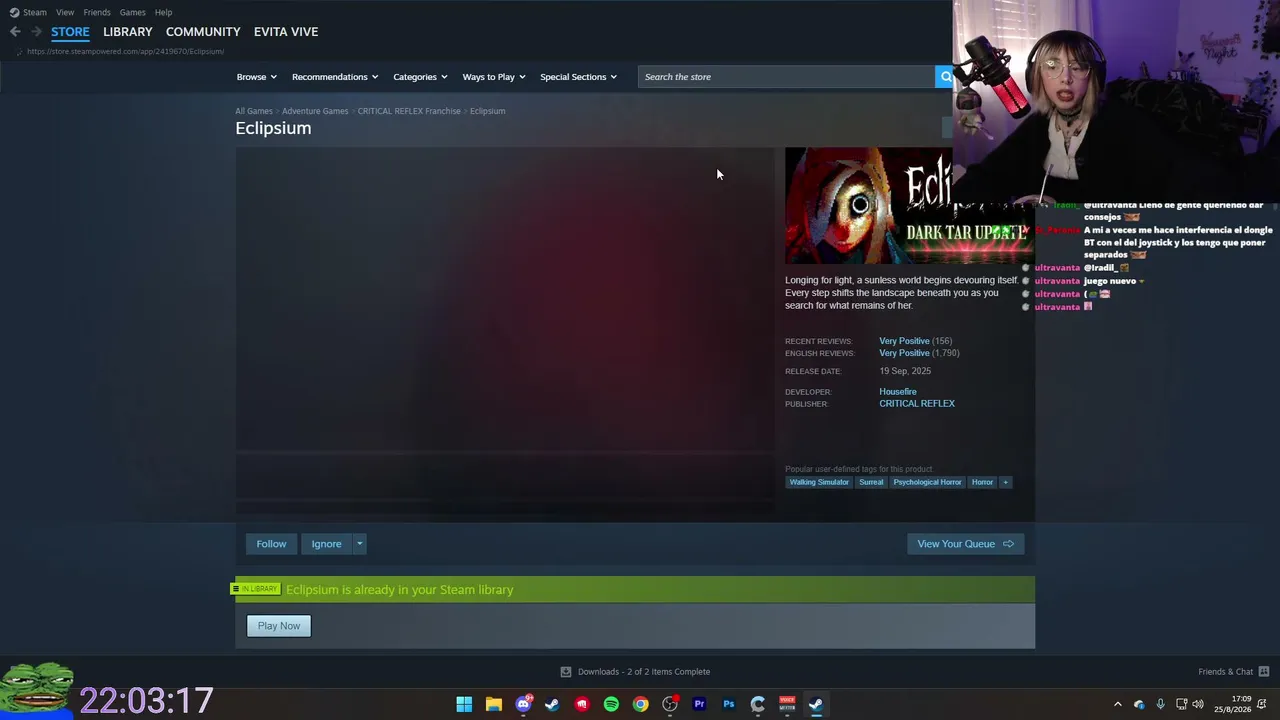
Task: Open the Housefire developer link
Action: [x=898, y=392]
